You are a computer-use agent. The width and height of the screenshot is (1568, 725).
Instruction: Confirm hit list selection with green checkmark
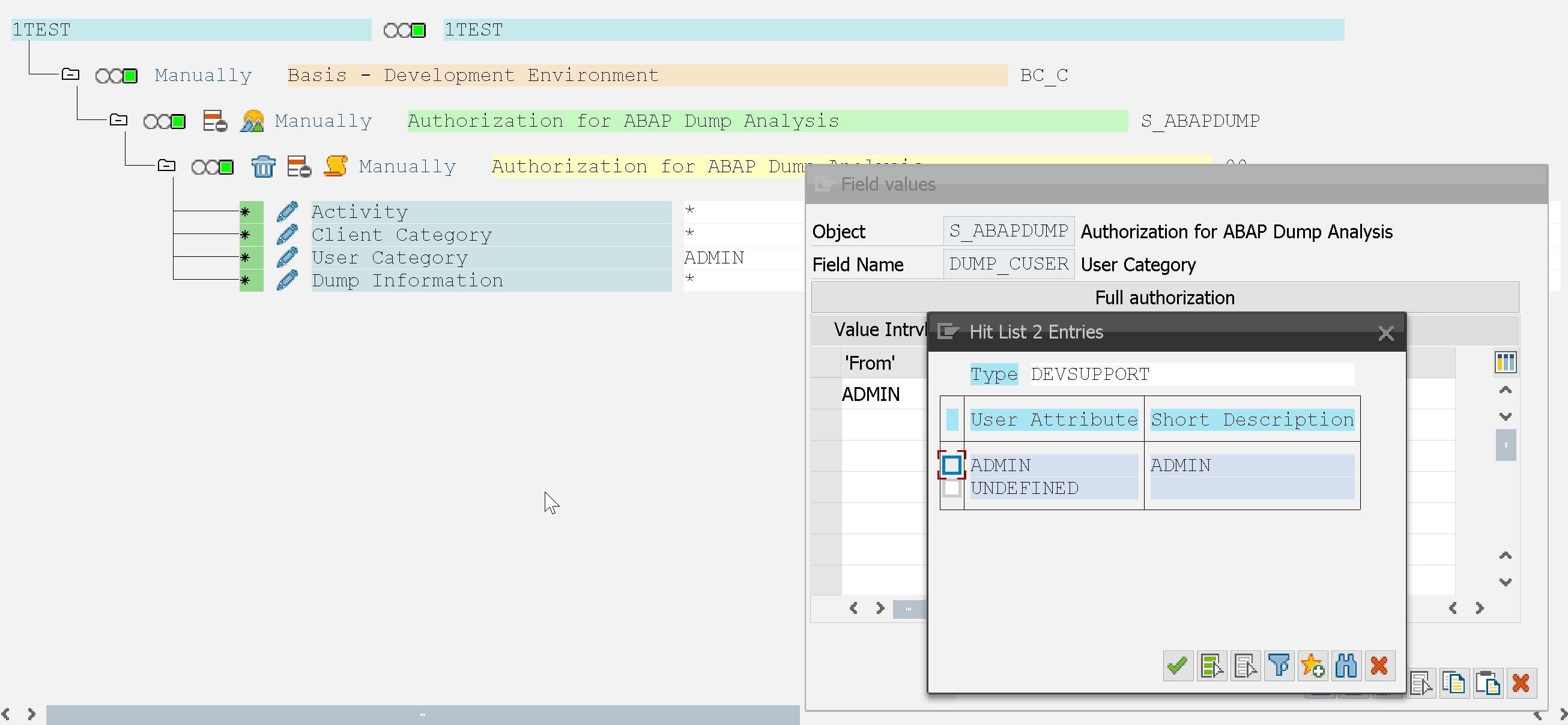tap(1177, 666)
